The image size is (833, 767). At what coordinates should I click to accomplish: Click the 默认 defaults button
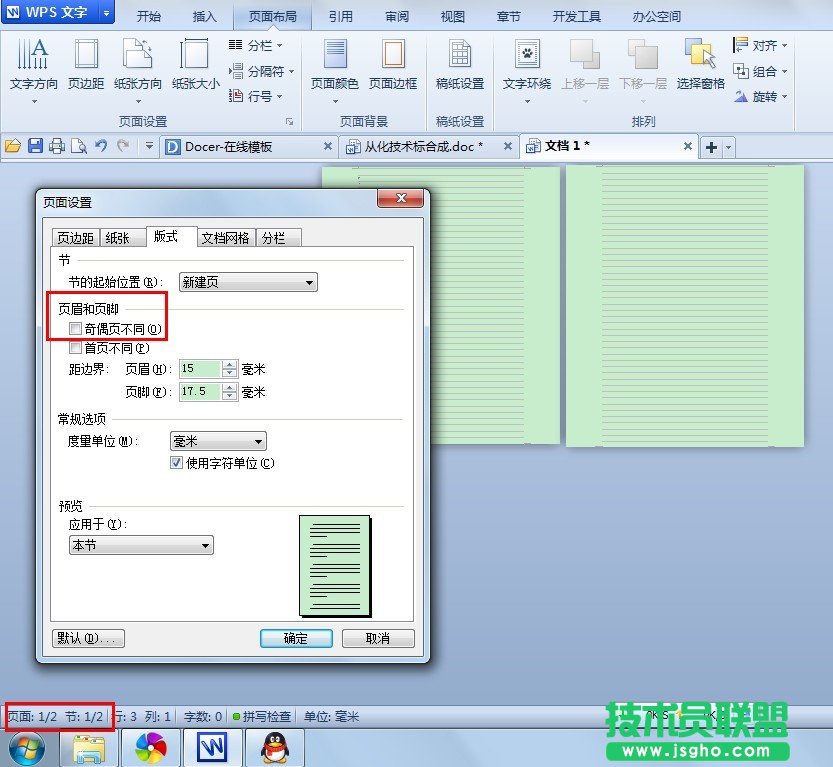point(87,638)
